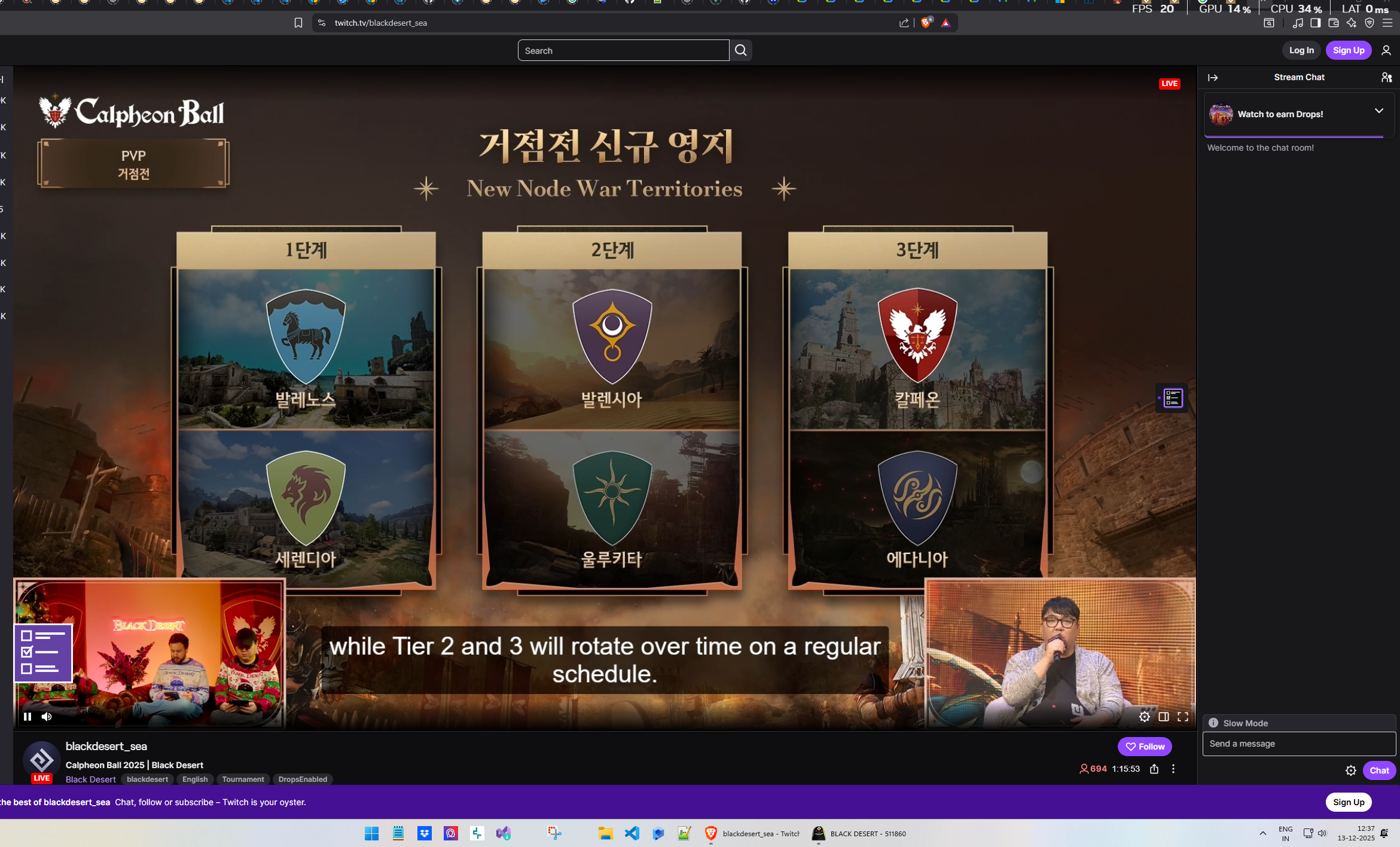This screenshot has width=1400, height=847.
Task: Click the Send a message field
Action: click(x=1298, y=744)
